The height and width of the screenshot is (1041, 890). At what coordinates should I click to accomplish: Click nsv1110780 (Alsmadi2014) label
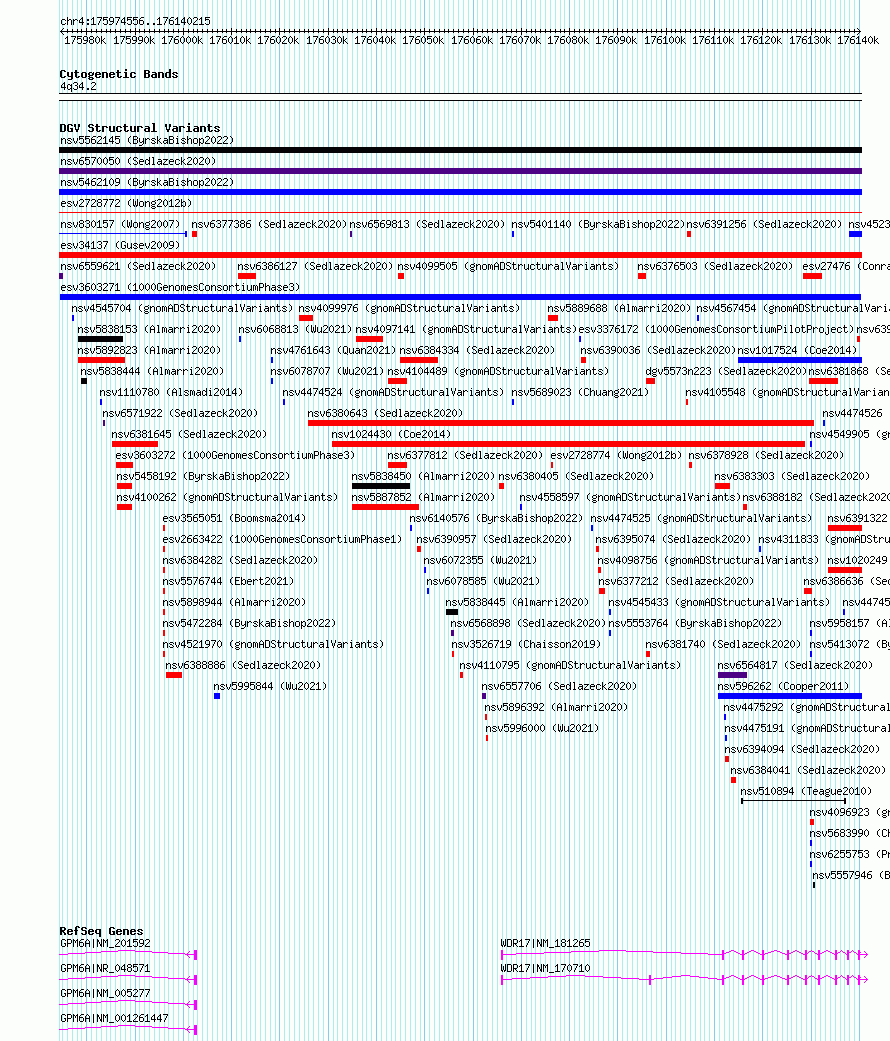coord(171,392)
